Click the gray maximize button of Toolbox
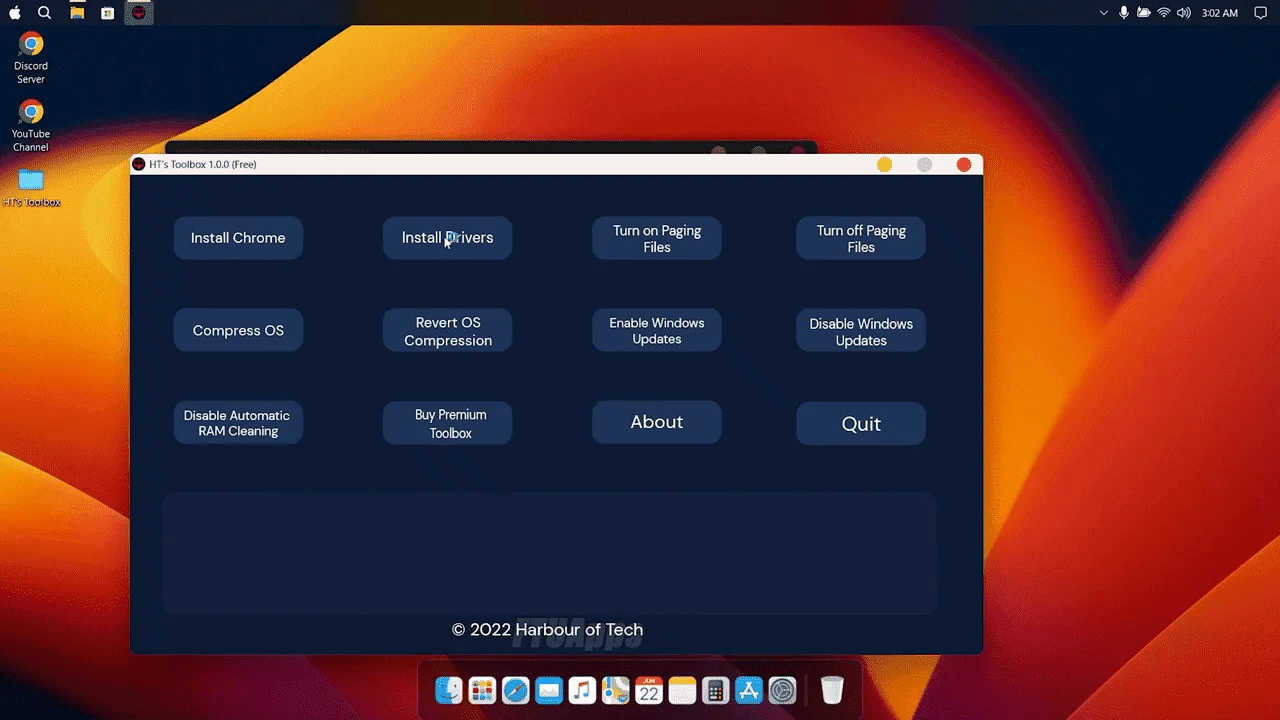Image resolution: width=1280 pixels, height=720 pixels. (924, 164)
